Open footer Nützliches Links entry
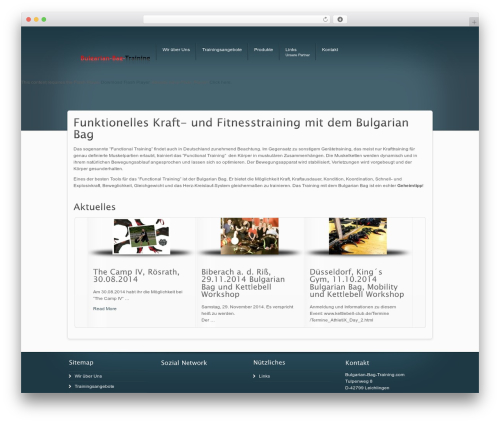500x423 pixels. pos(264,376)
